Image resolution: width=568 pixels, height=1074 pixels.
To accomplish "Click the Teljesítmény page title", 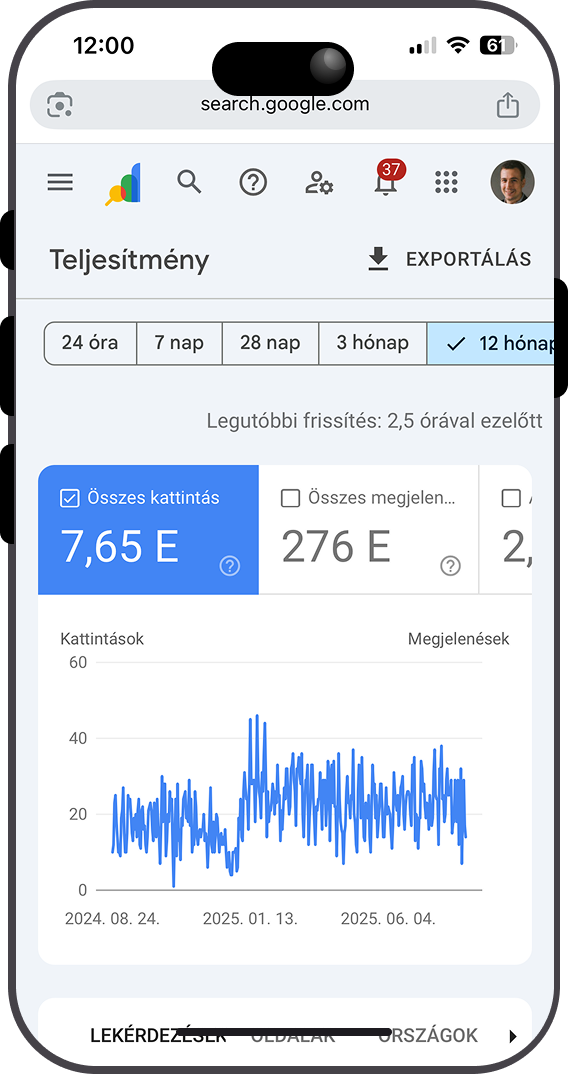I will click(129, 260).
